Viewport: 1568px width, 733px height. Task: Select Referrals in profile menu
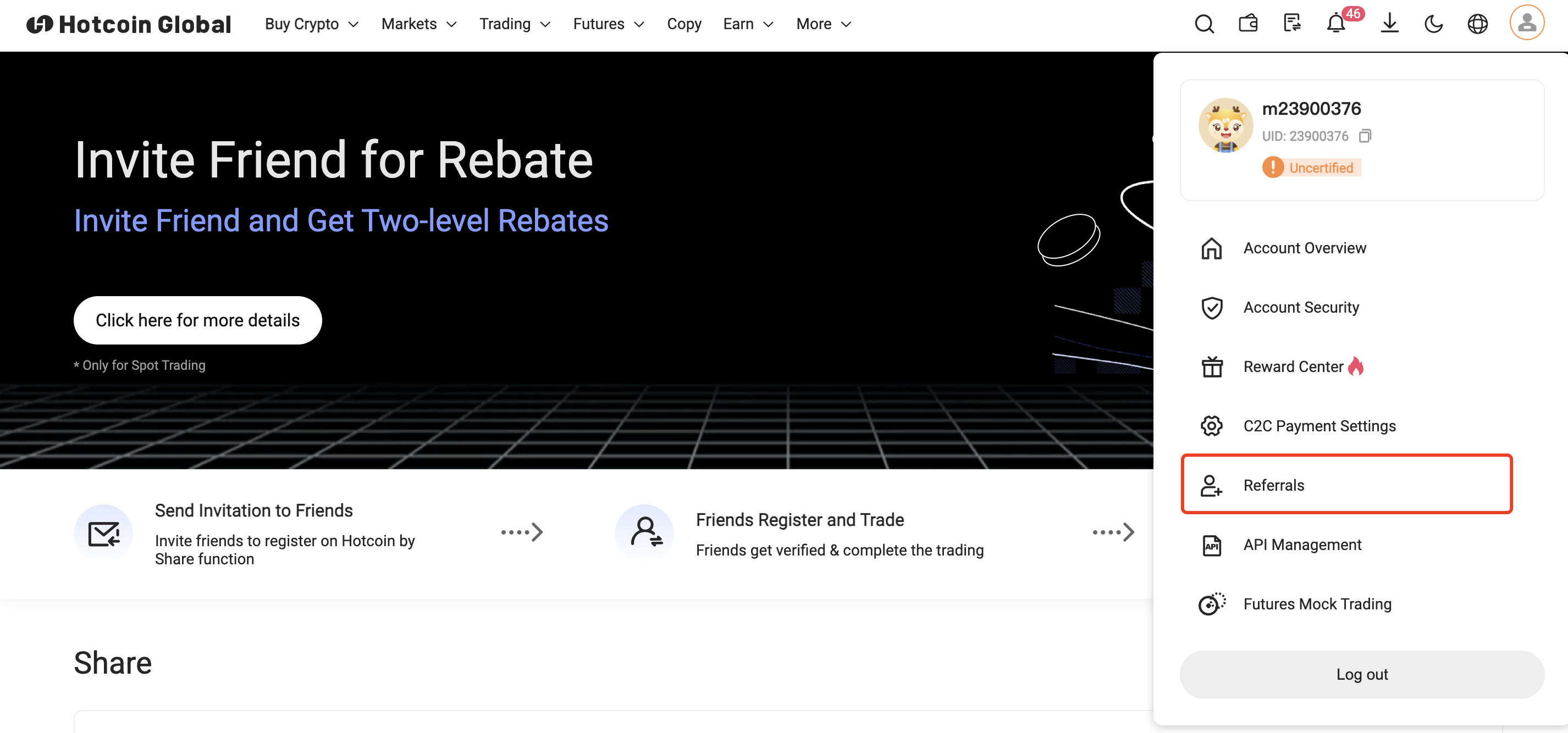(x=1346, y=485)
